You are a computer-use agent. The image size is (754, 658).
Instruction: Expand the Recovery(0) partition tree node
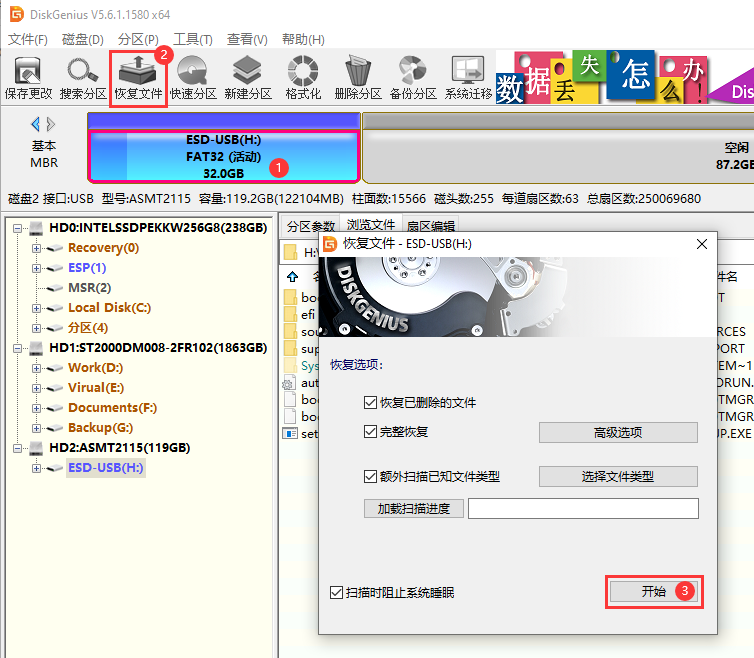click(x=37, y=248)
